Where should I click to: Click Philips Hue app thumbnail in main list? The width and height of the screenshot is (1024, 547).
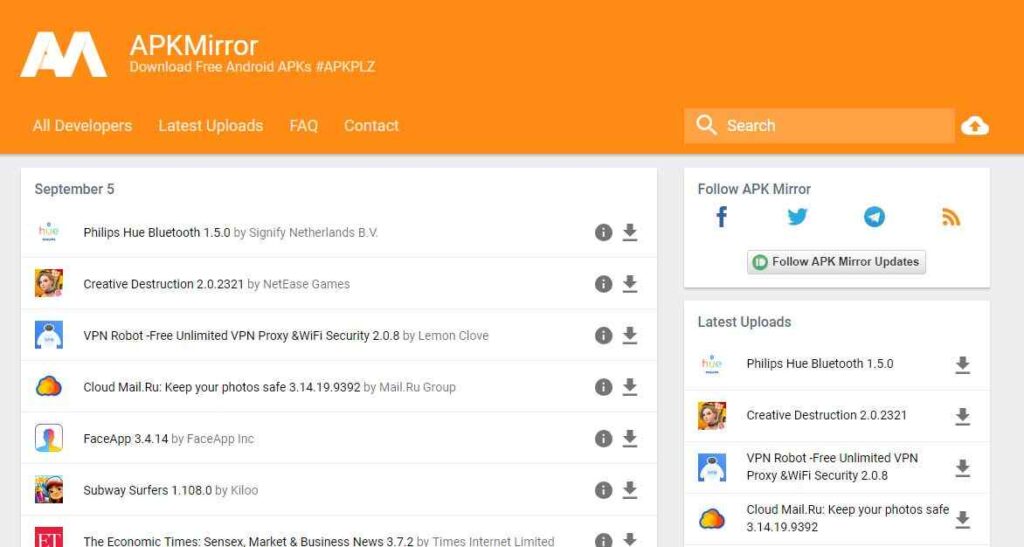click(49, 232)
